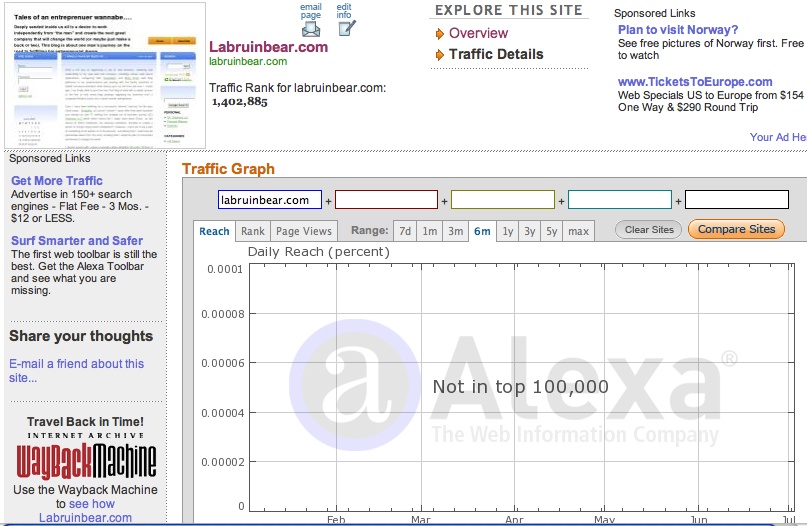Switch to the Page Views tab
Screen dimensions: 807x526
coord(304,231)
